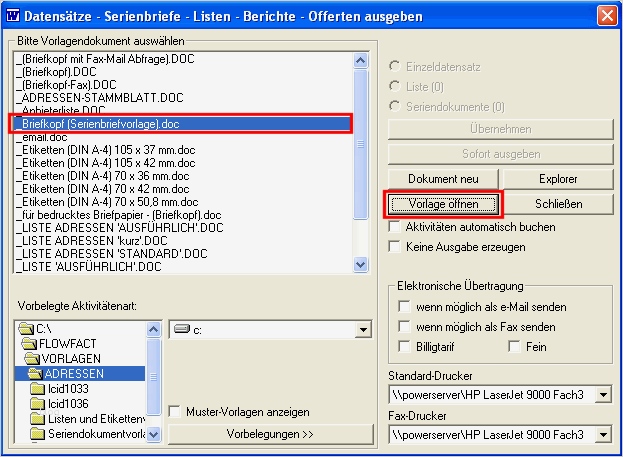Open the Listen und Etiketten folder

click(x=88, y=419)
